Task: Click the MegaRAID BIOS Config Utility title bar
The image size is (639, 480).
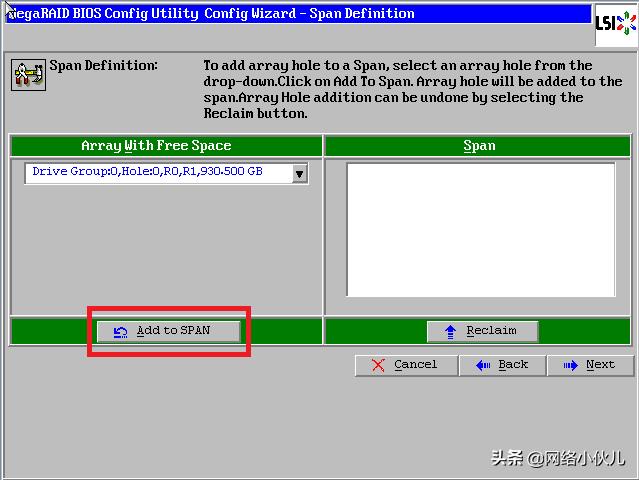Action: pyautogui.click(x=298, y=14)
